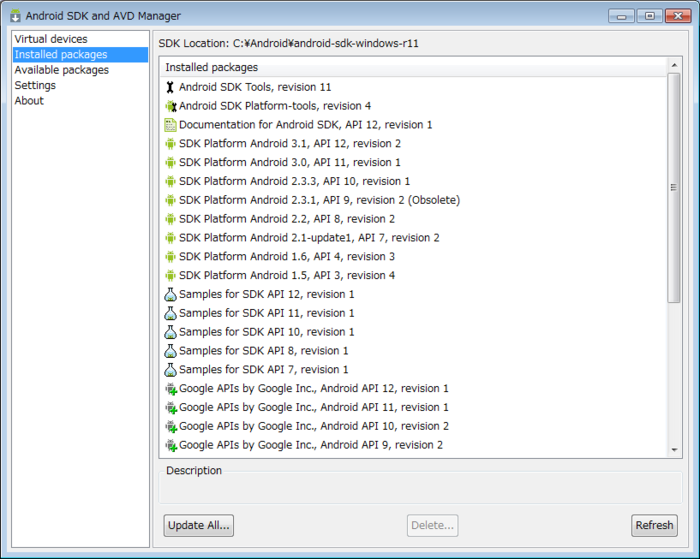This screenshot has height=559, width=700.
Task: Click flask icon for Samples SDK API 11
Action: pyautogui.click(x=170, y=313)
